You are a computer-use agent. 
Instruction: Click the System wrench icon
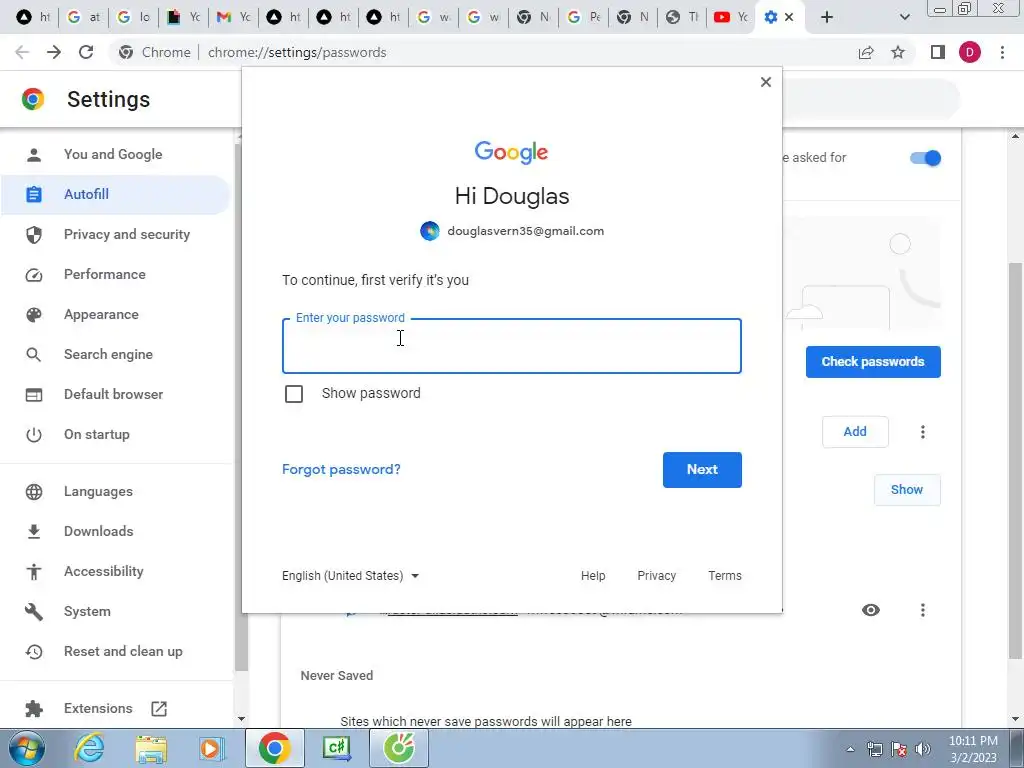pos(34,612)
